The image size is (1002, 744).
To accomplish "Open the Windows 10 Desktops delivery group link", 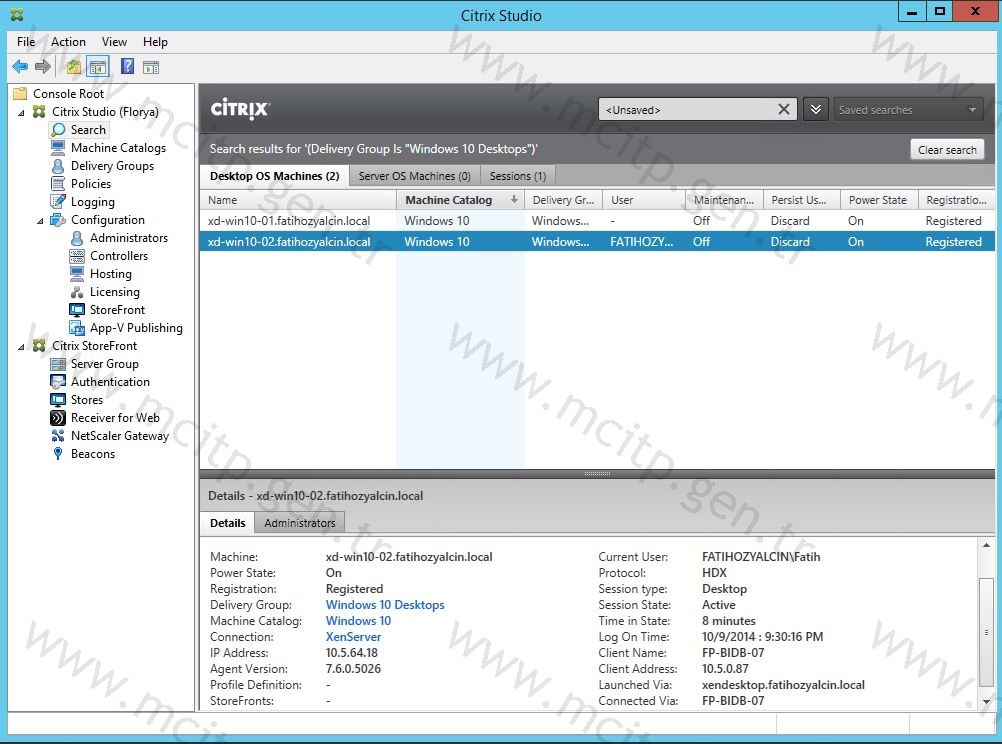I will 385,605.
